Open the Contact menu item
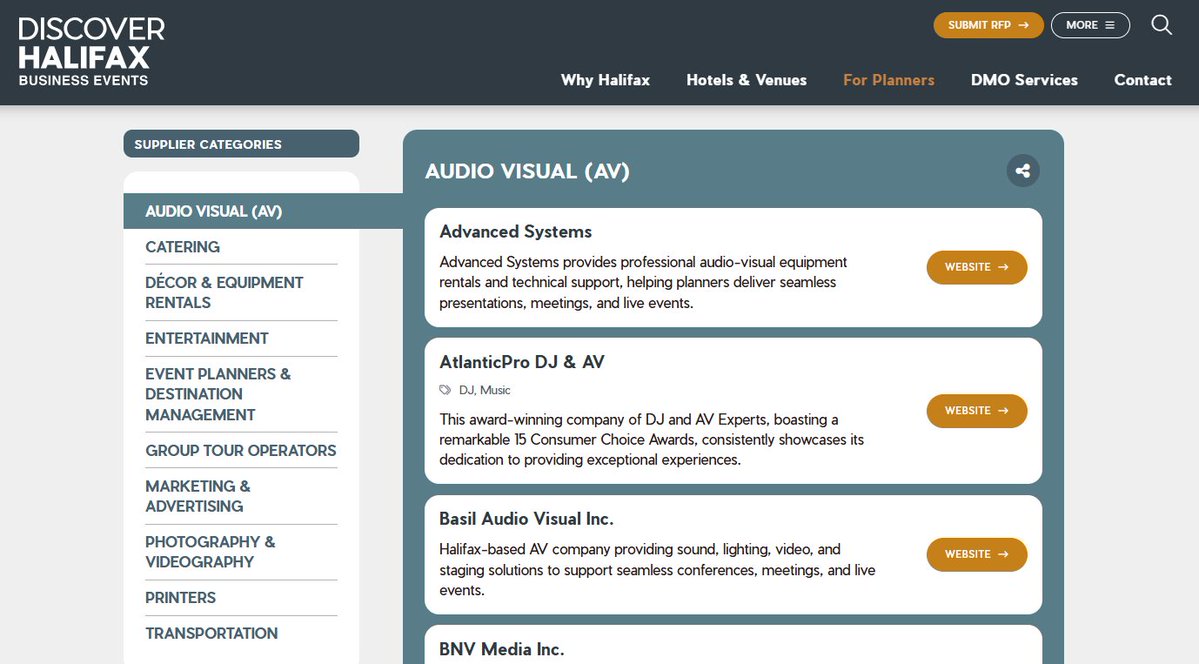Screen dimensions: 1199x664 point(1142,80)
